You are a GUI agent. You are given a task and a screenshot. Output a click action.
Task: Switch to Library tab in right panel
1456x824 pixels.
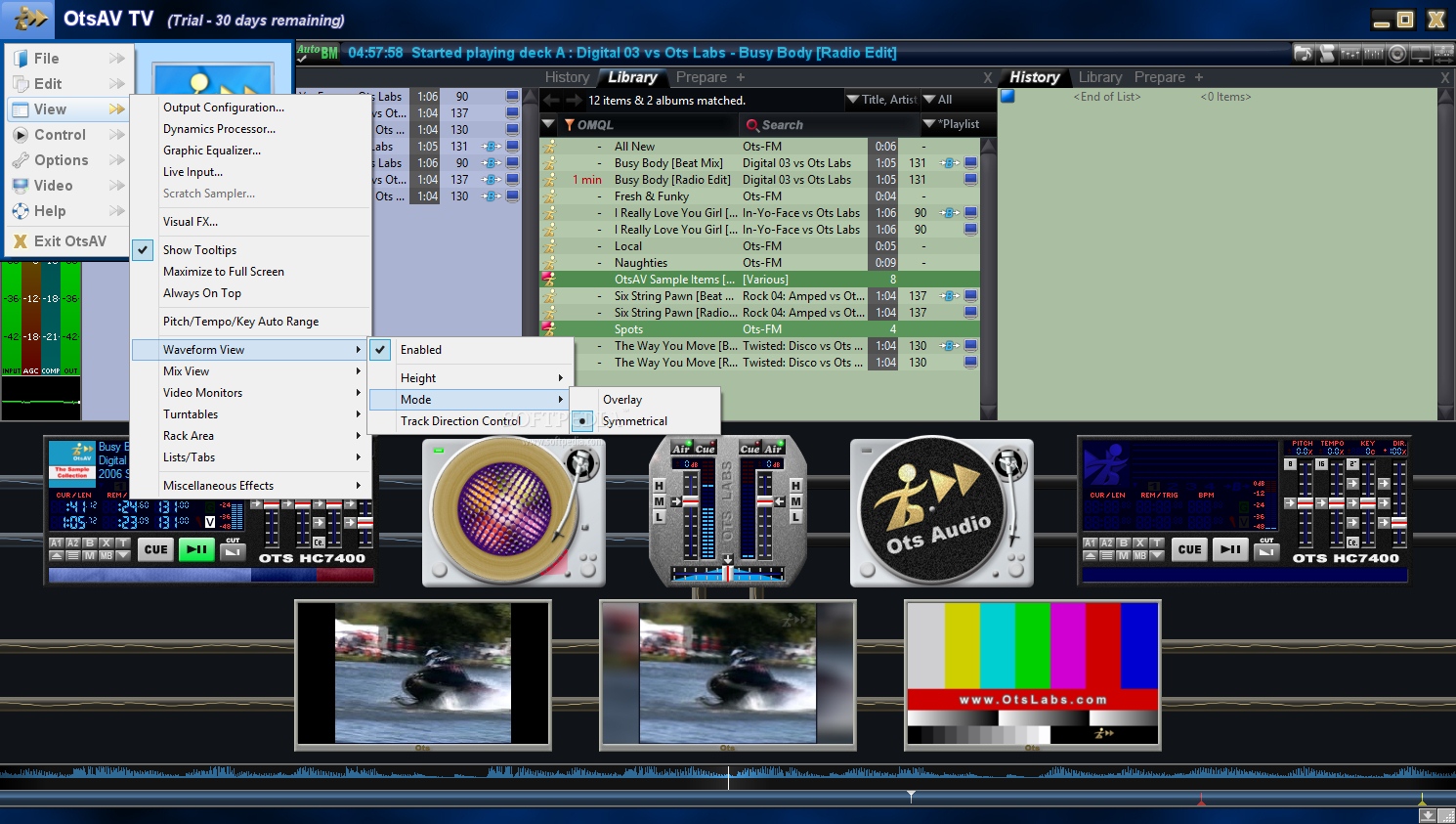1100,77
